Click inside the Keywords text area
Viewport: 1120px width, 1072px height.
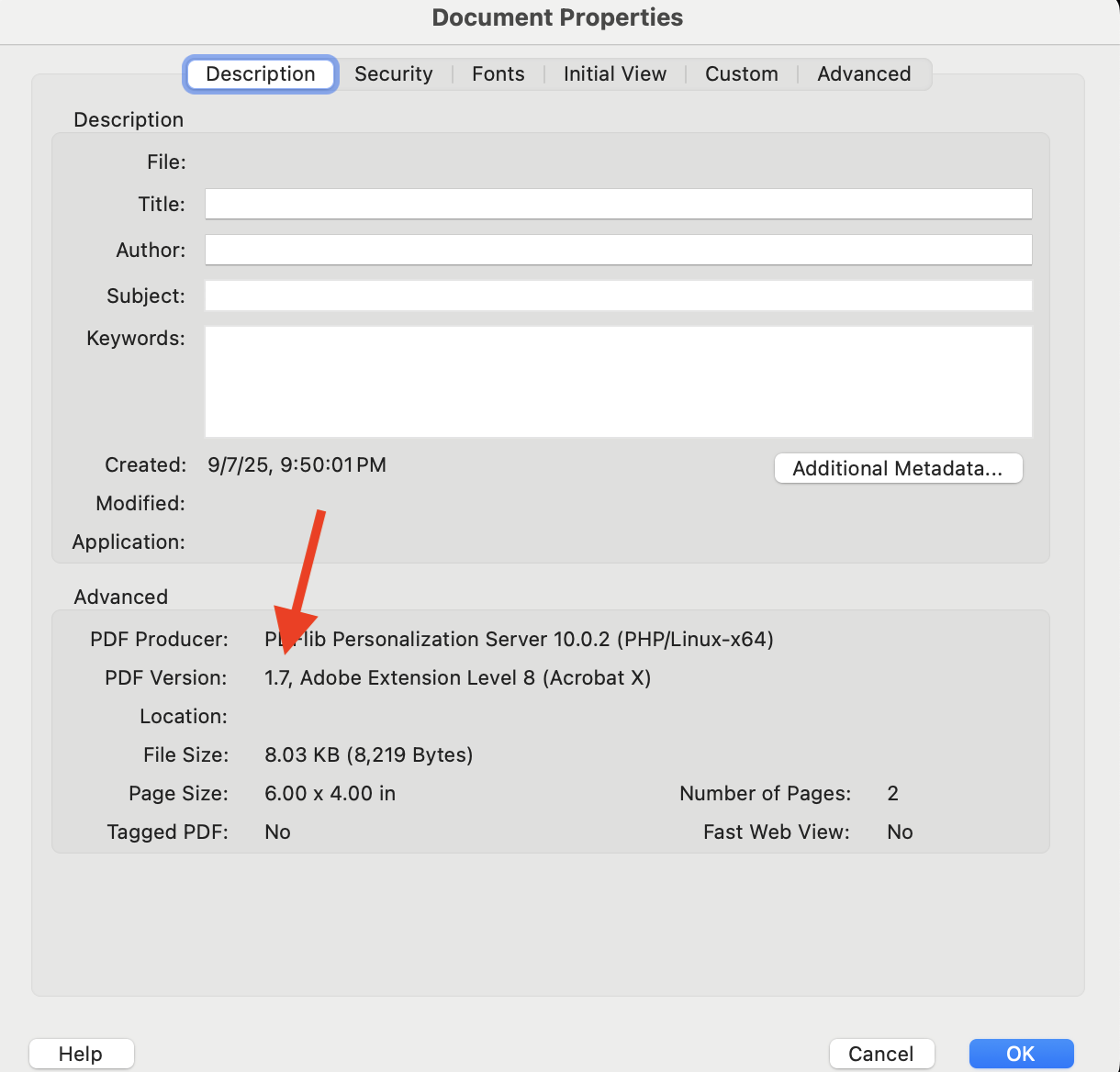coord(618,381)
